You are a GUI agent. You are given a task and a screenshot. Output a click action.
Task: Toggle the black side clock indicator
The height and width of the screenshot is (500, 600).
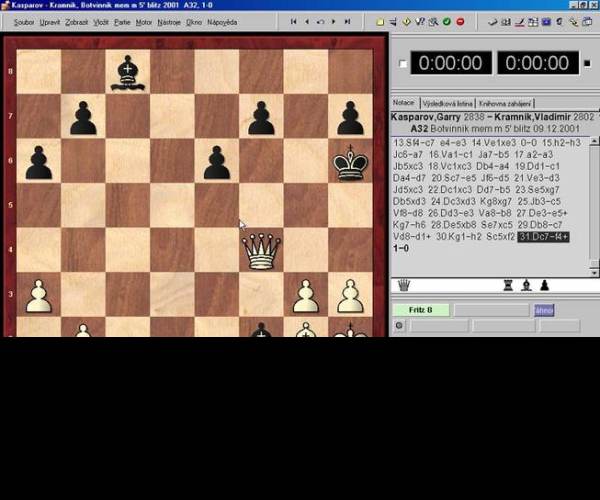(x=587, y=64)
